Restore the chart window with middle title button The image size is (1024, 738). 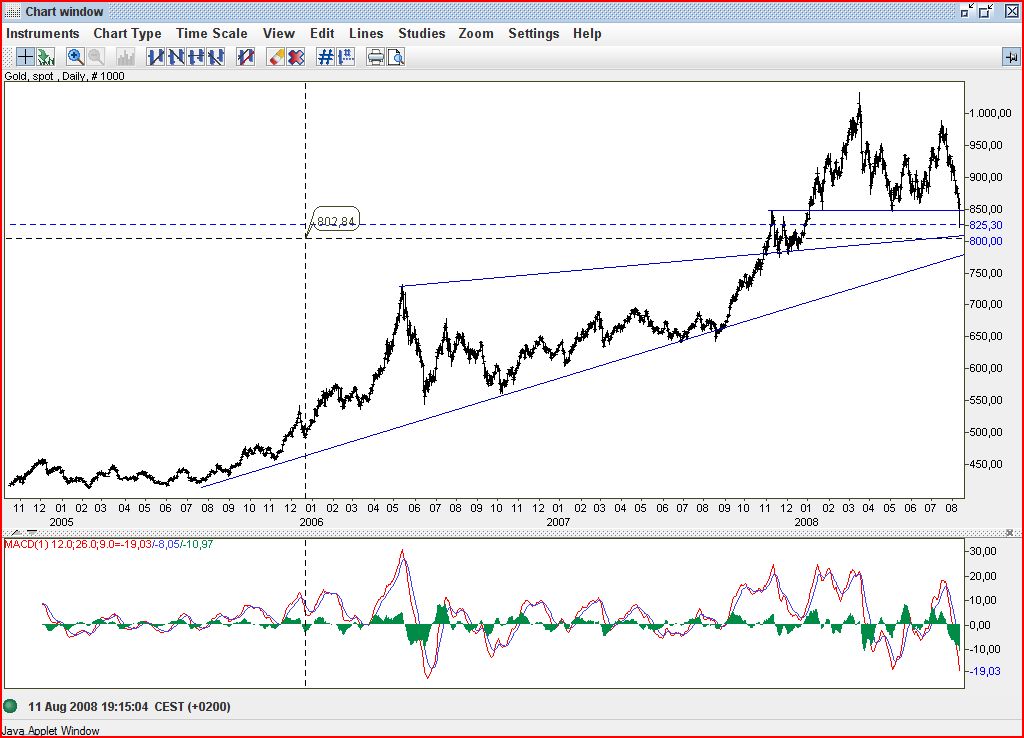tap(986, 11)
